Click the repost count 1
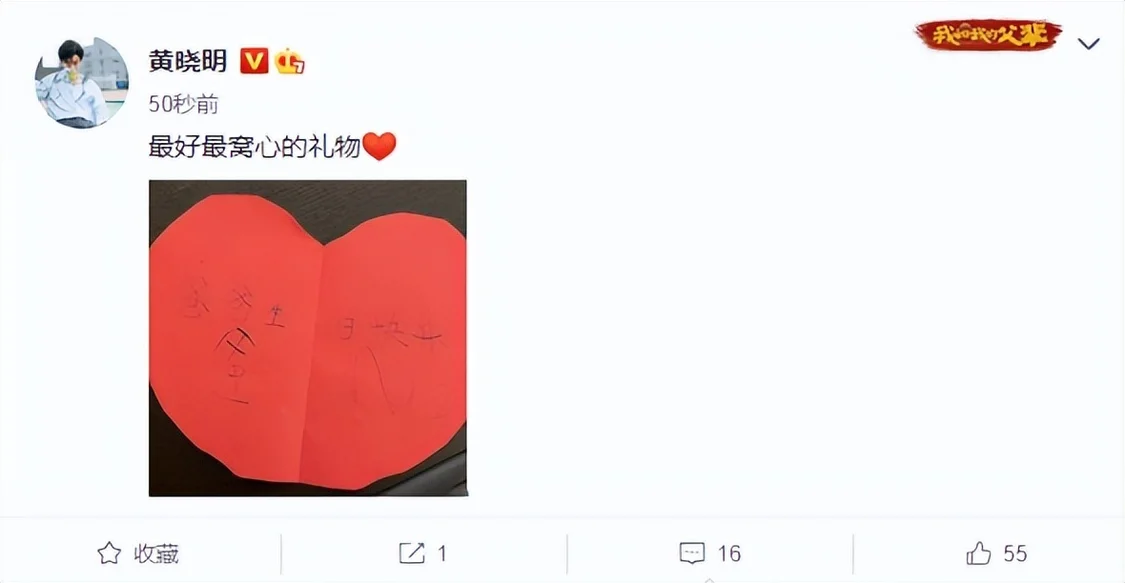1125x583 pixels. tap(442, 554)
